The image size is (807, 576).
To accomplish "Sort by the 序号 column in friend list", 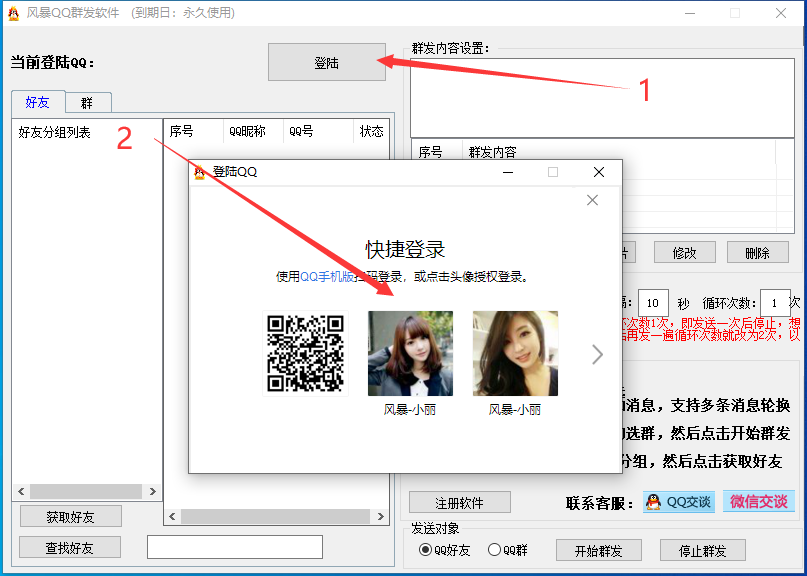I will click(x=193, y=132).
